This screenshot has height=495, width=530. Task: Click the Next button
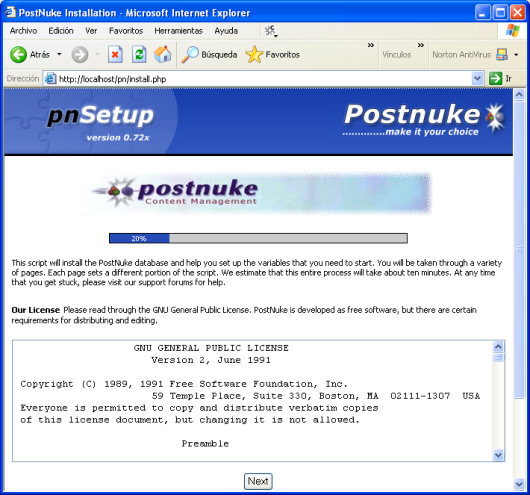pos(258,481)
